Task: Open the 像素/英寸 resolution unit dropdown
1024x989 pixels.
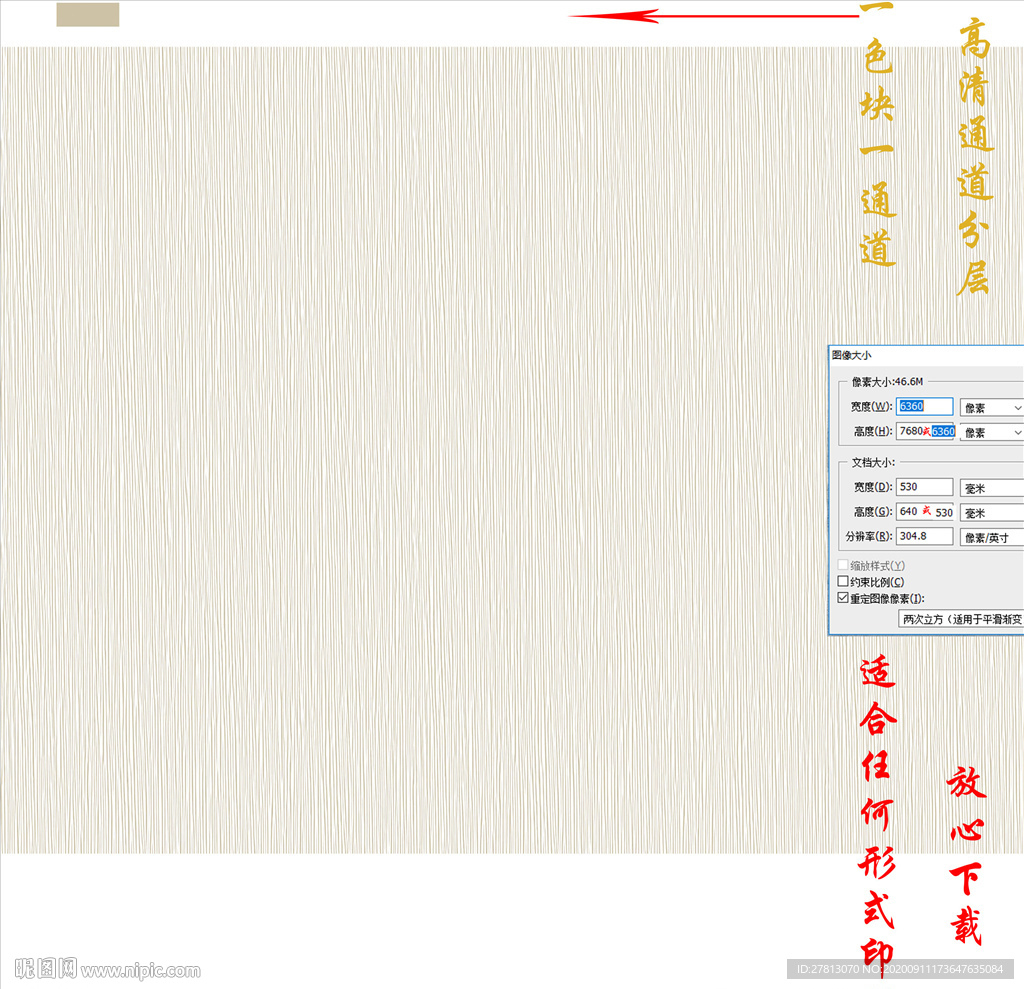Action: click(x=991, y=538)
